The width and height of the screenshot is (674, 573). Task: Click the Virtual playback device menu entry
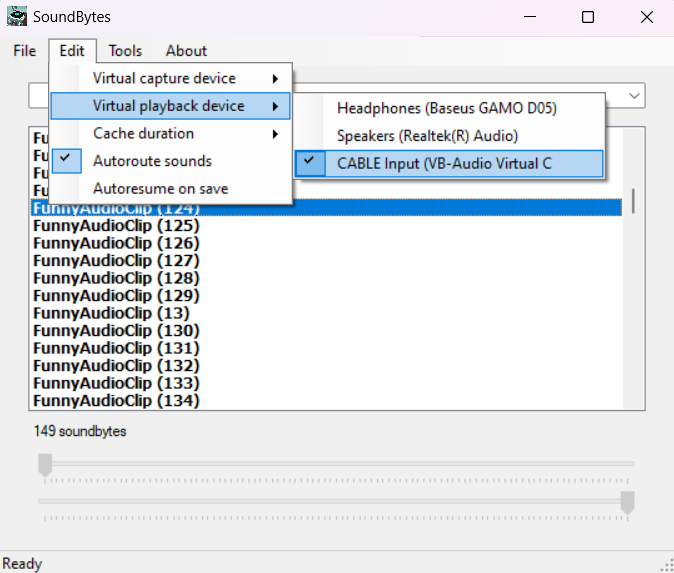tap(170, 105)
